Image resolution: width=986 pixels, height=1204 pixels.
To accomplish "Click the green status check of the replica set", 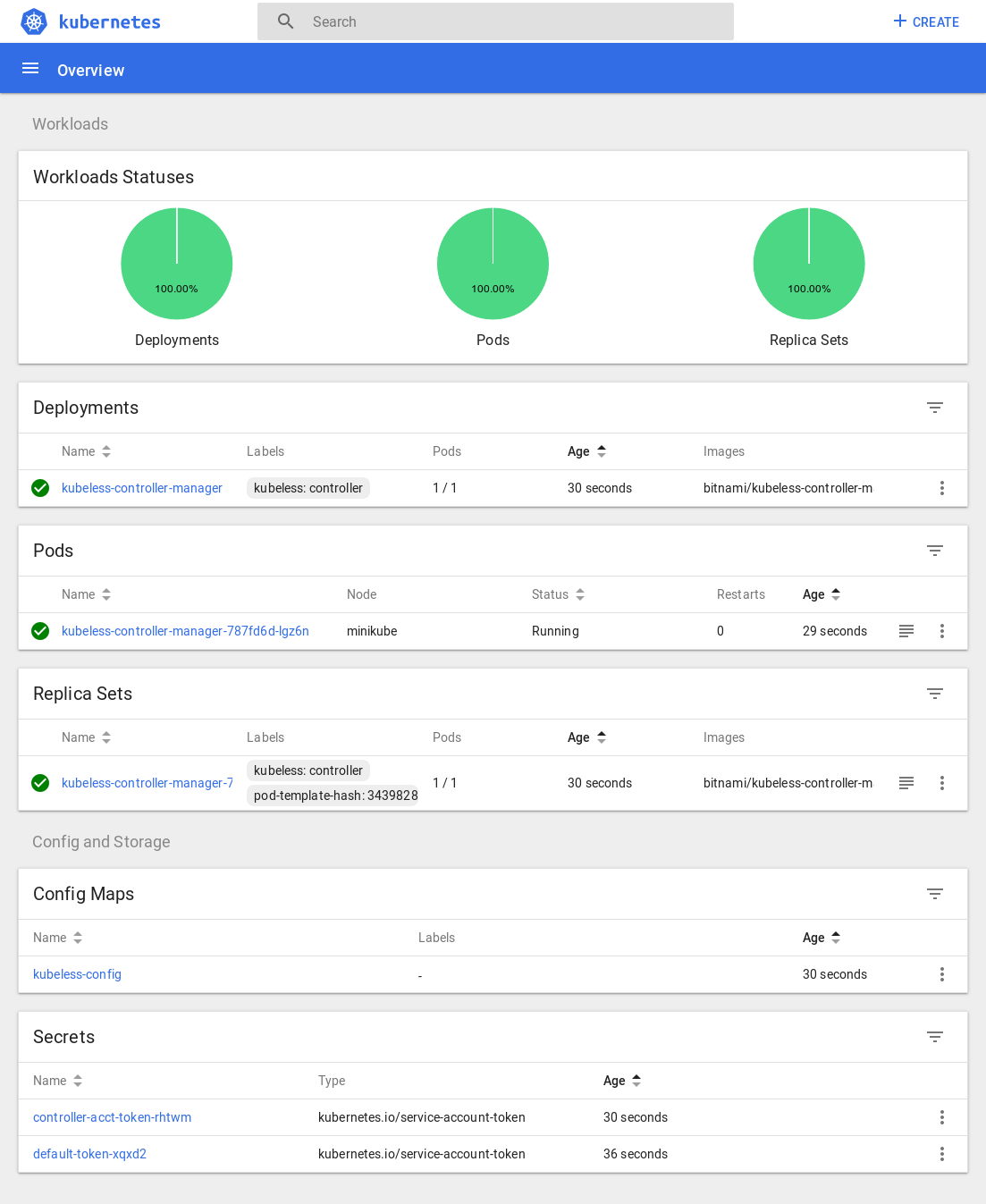I will [x=40, y=783].
